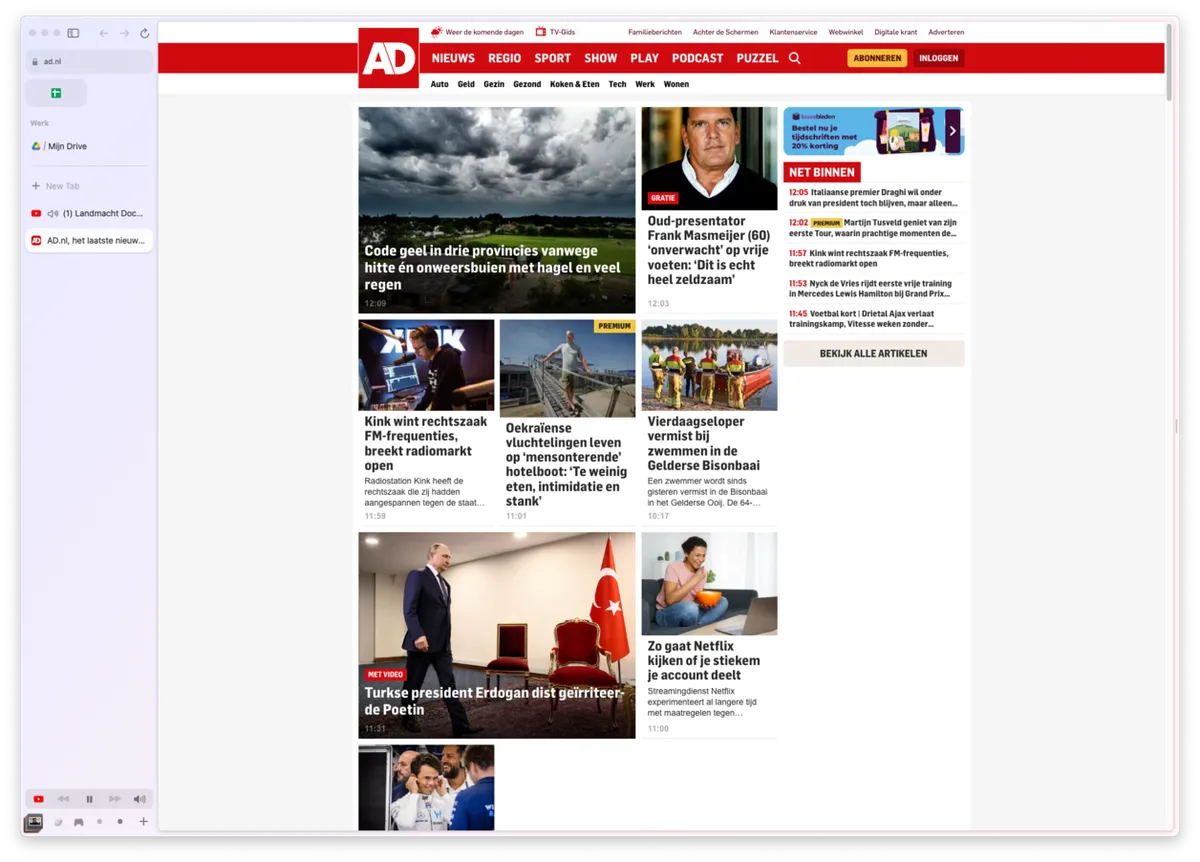Open the Martijn Tusveld premium headline
This screenshot has height=862, width=1200.
tap(874, 228)
